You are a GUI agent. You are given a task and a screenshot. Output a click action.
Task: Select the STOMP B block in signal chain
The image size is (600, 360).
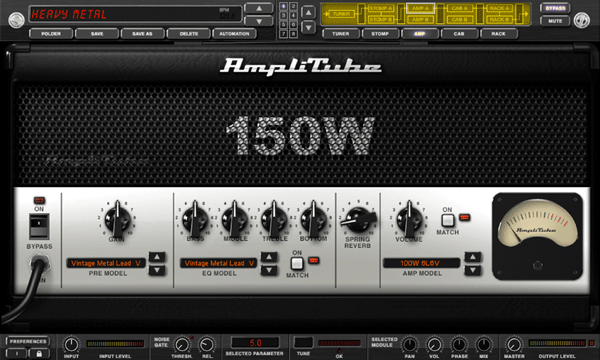380,19
